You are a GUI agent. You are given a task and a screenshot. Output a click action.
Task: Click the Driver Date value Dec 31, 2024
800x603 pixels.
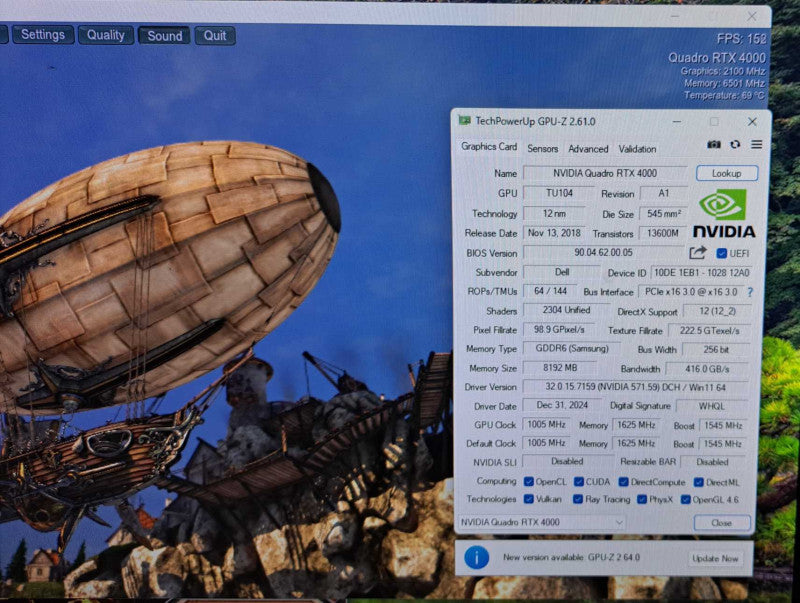(x=562, y=406)
